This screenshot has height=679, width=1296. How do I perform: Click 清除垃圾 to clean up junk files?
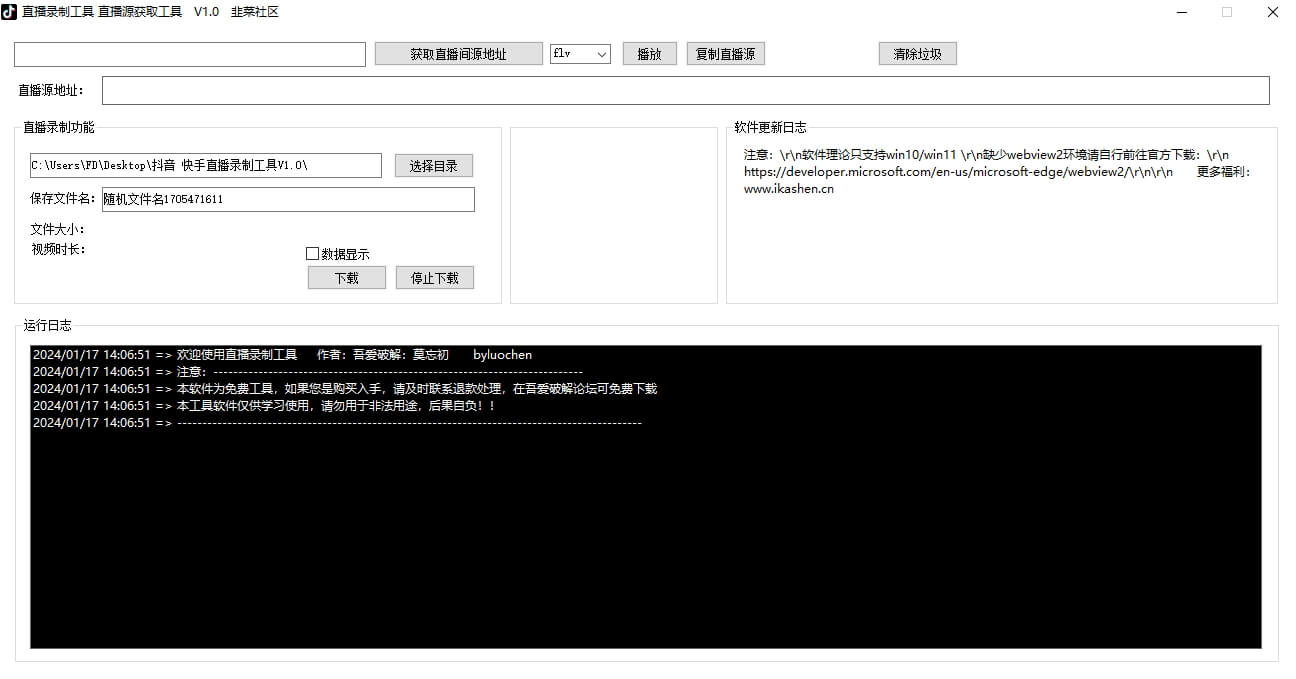coord(917,53)
